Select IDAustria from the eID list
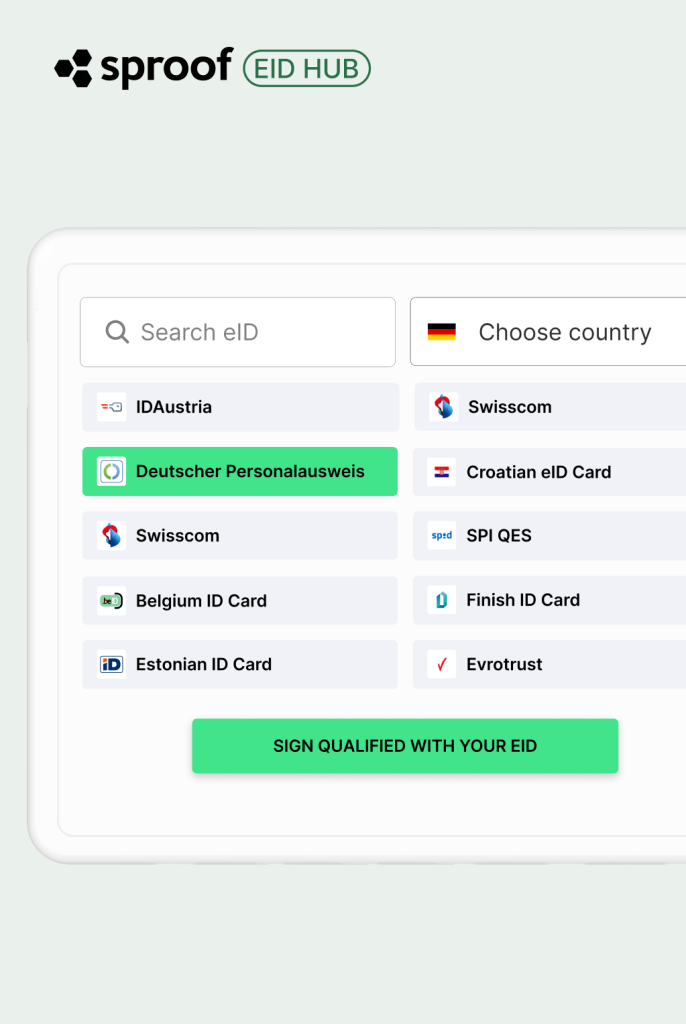This screenshot has height=1024, width=686. (x=240, y=407)
